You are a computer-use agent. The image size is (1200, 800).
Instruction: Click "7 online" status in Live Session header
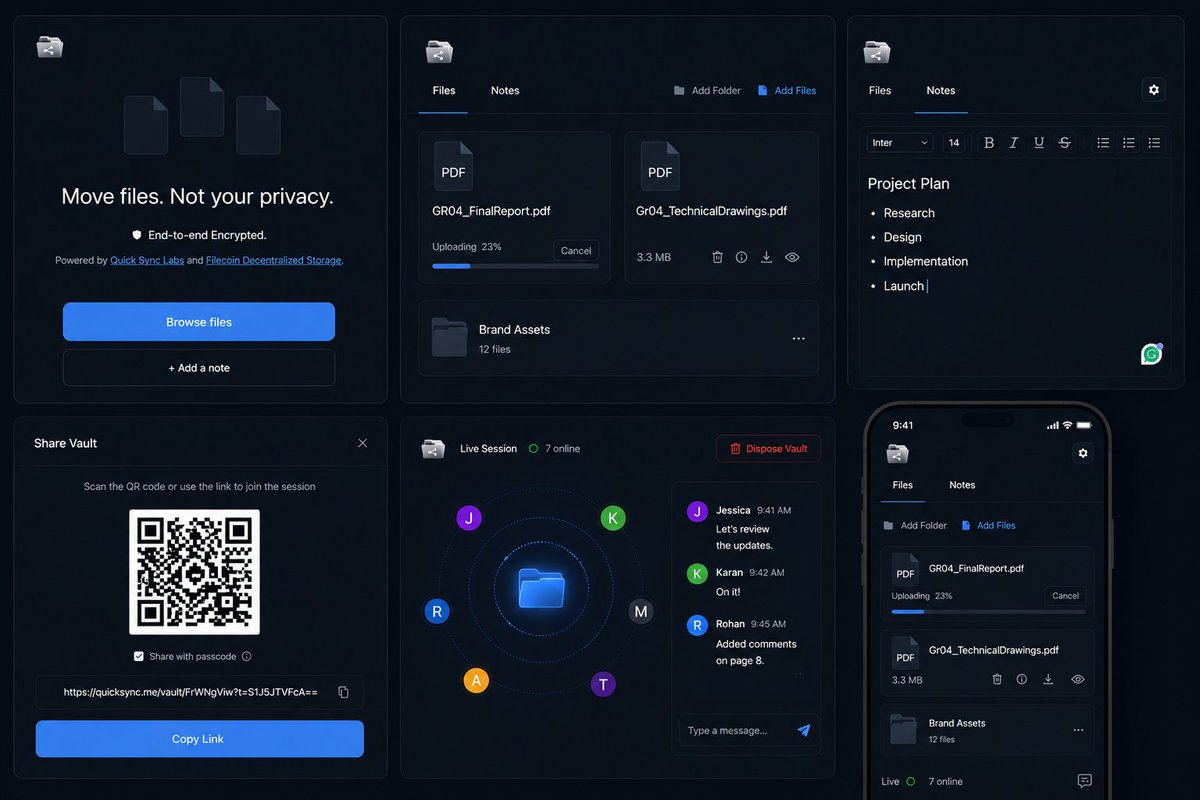555,449
